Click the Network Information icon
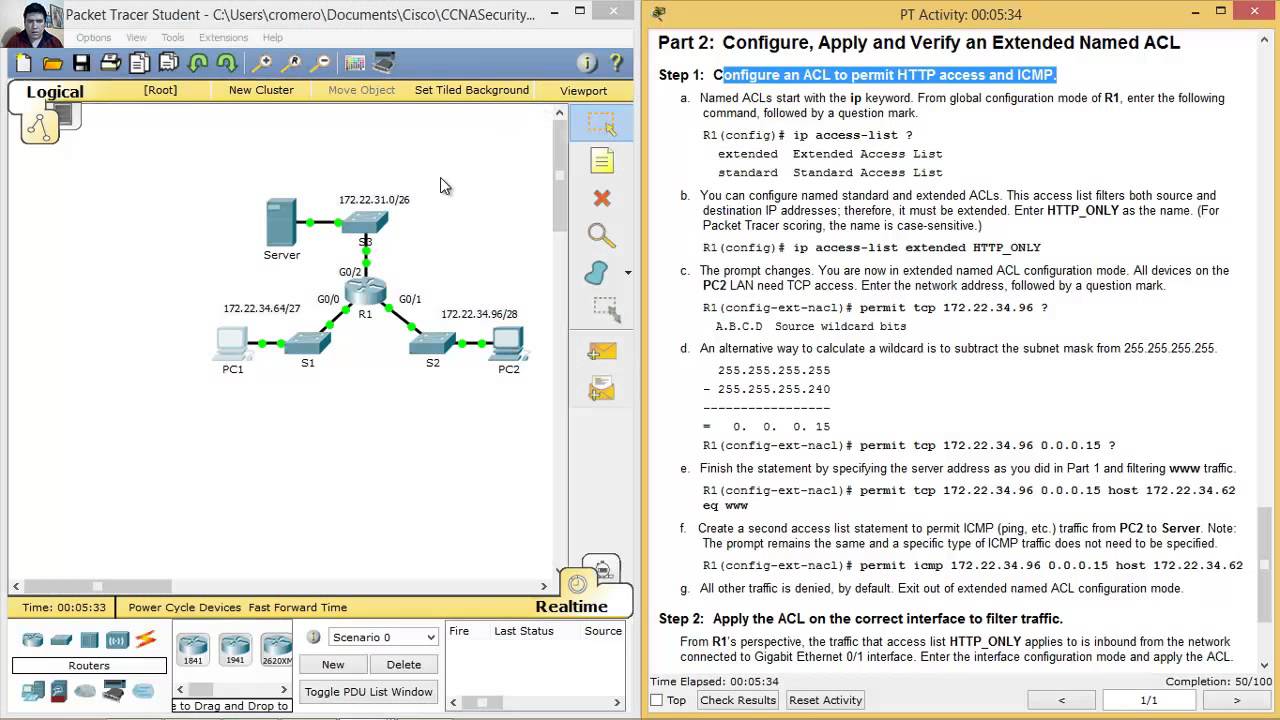This screenshot has height=720, width=1280. point(587,63)
